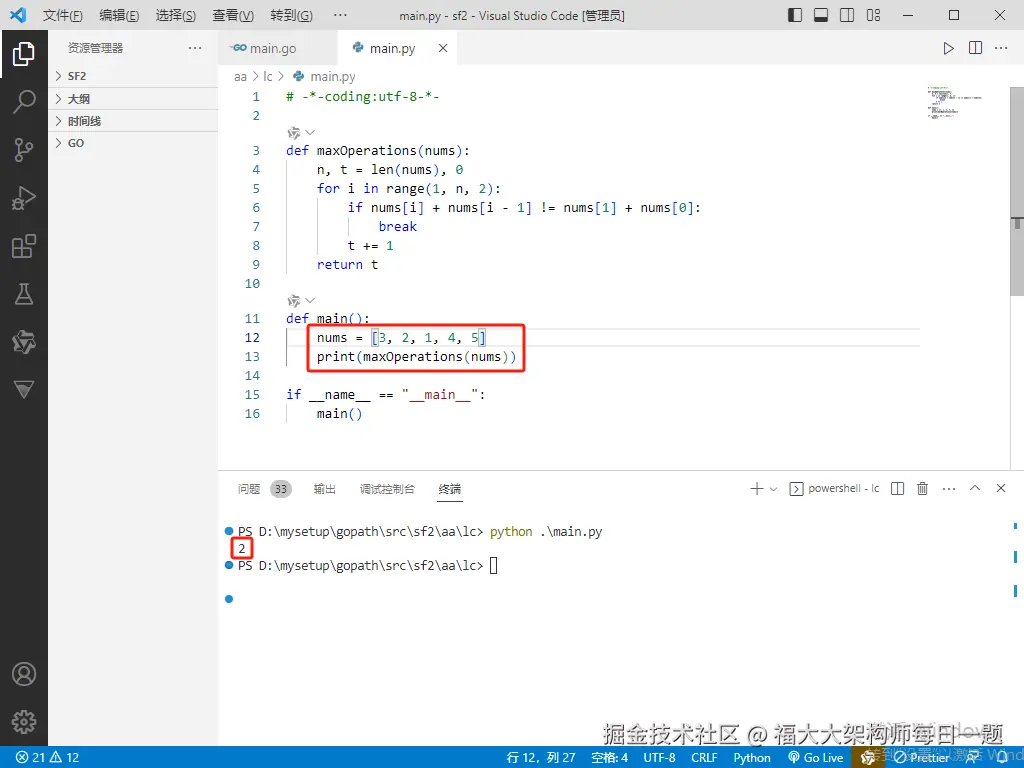Create new terminal with plus icon

tap(756, 488)
